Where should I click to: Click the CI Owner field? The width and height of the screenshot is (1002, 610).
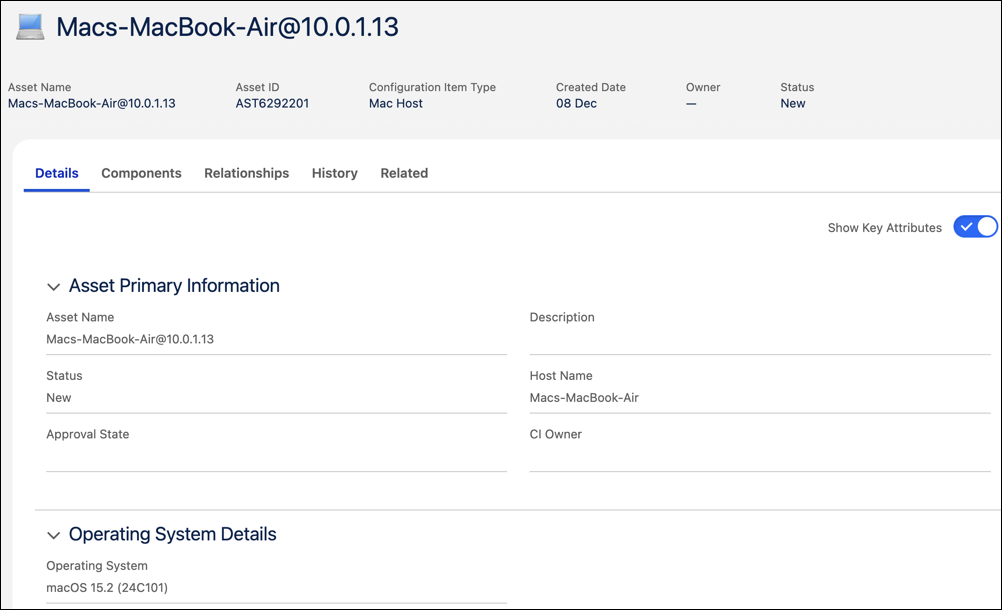click(x=760, y=456)
